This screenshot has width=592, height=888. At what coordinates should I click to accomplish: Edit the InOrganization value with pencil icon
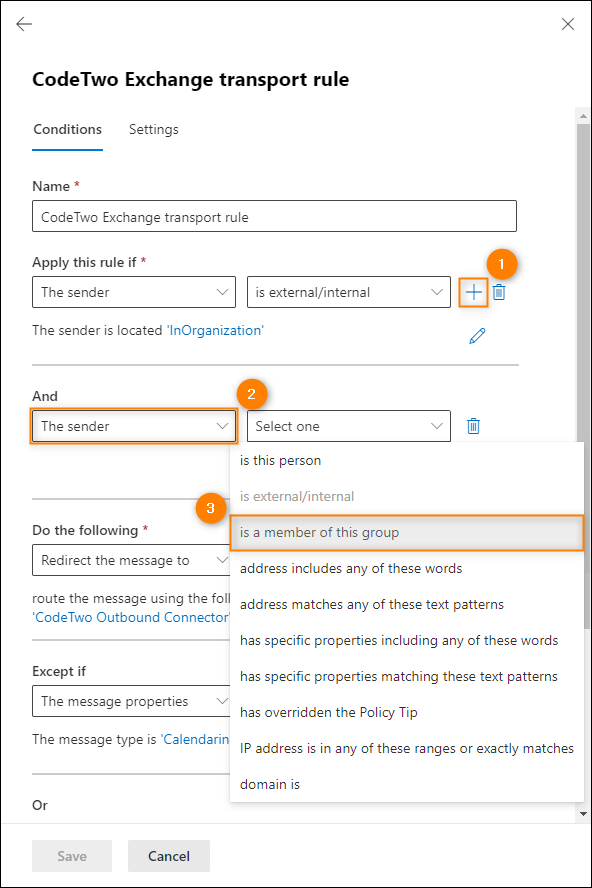(x=477, y=336)
